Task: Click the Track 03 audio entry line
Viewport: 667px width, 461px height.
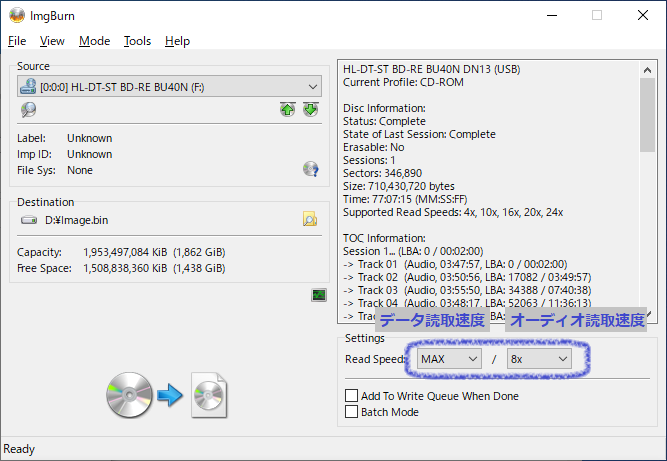Action: [467, 290]
